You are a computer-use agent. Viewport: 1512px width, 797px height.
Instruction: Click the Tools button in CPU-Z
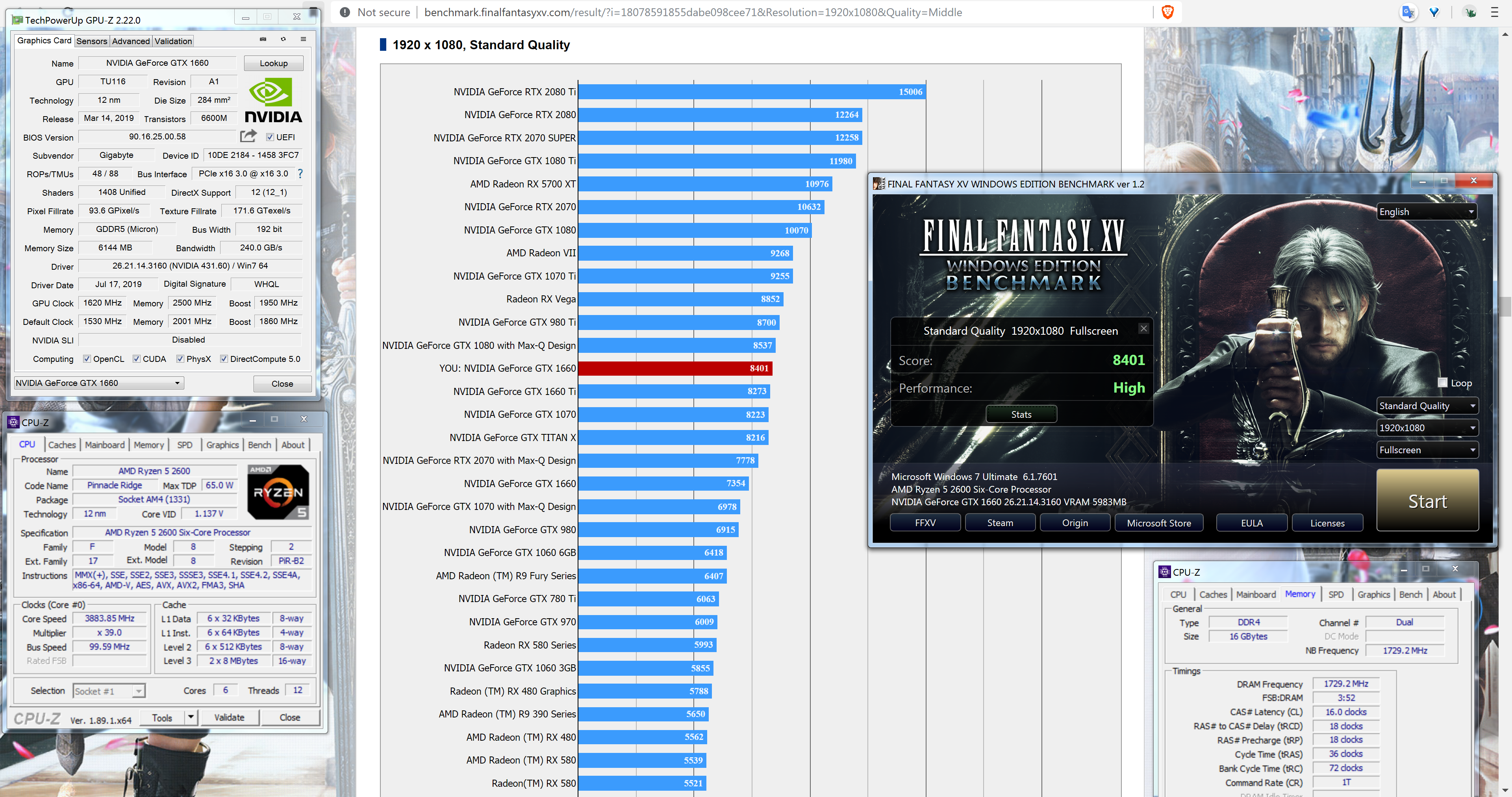point(163,717)
